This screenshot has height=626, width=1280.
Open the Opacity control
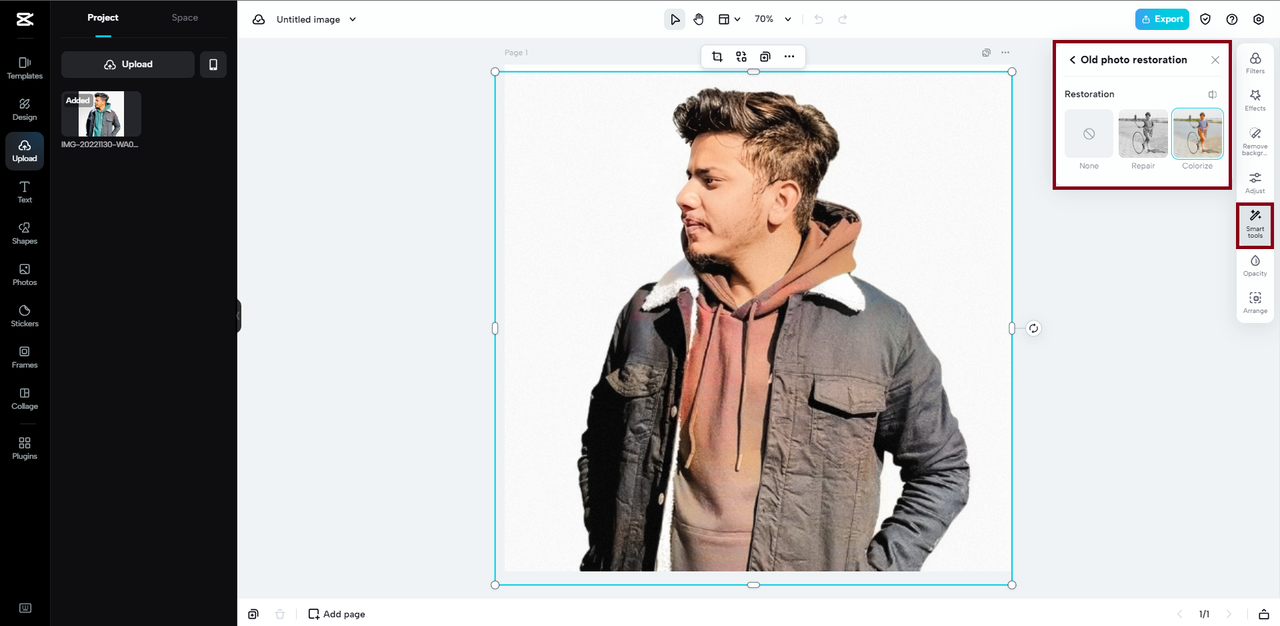[x=1255, y=265]
